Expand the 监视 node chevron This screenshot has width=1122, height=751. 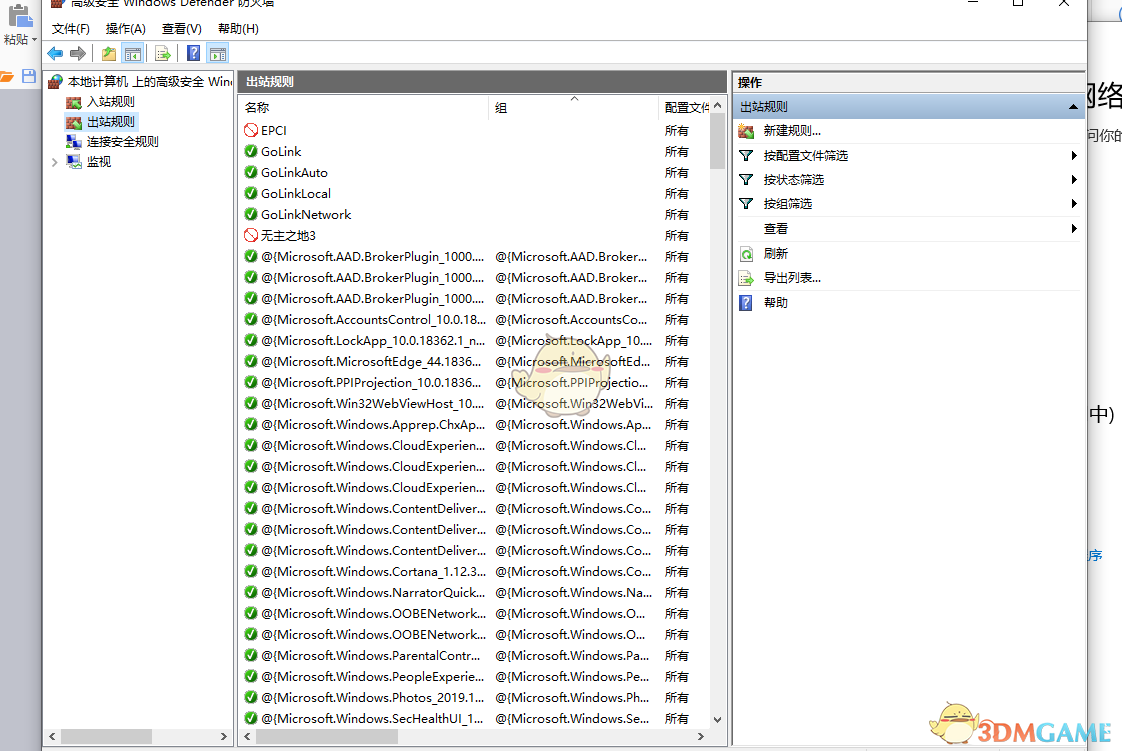coord(54,162)
